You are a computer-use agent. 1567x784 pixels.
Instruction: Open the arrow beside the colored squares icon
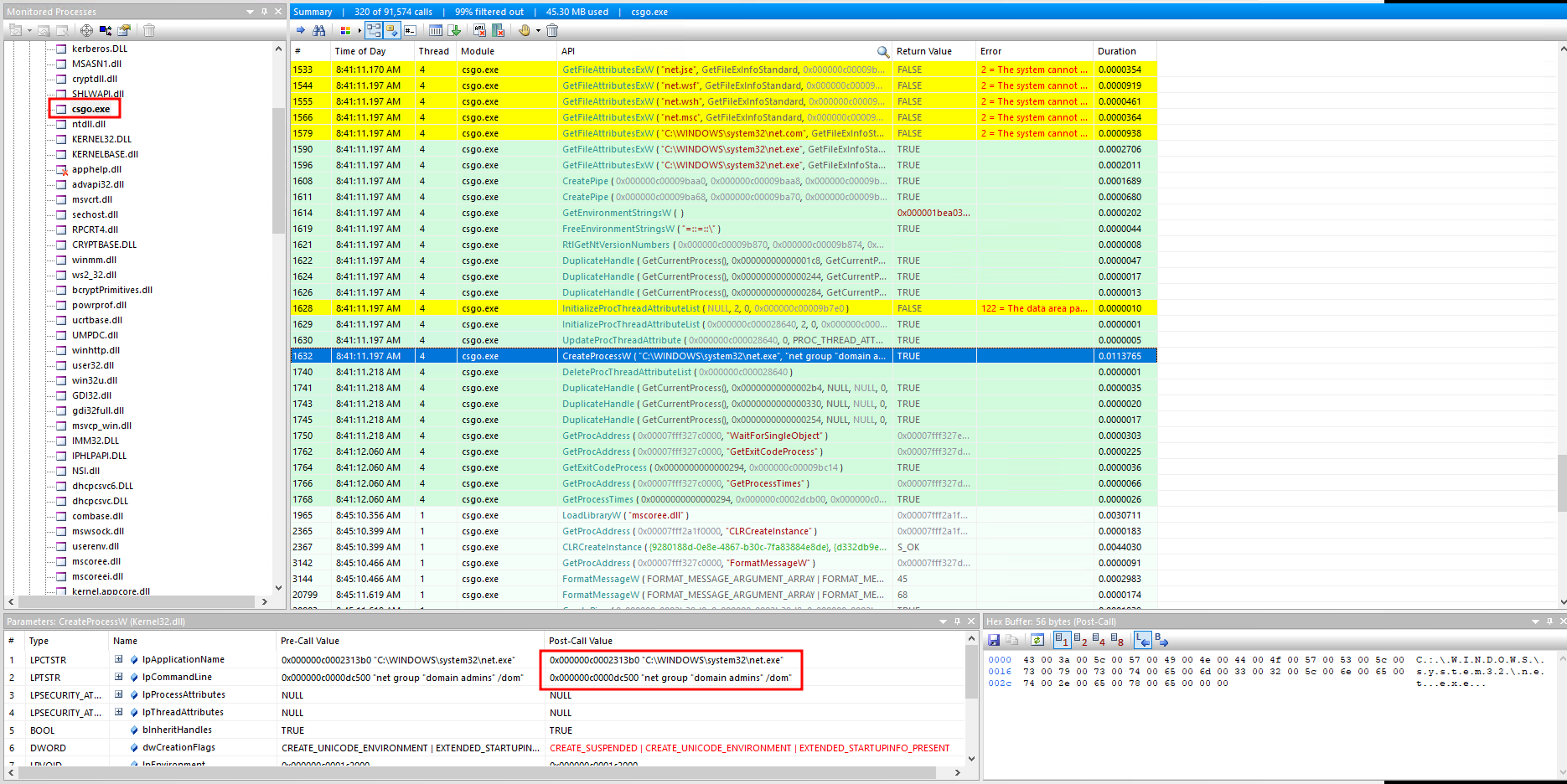(x=359, y=31)
